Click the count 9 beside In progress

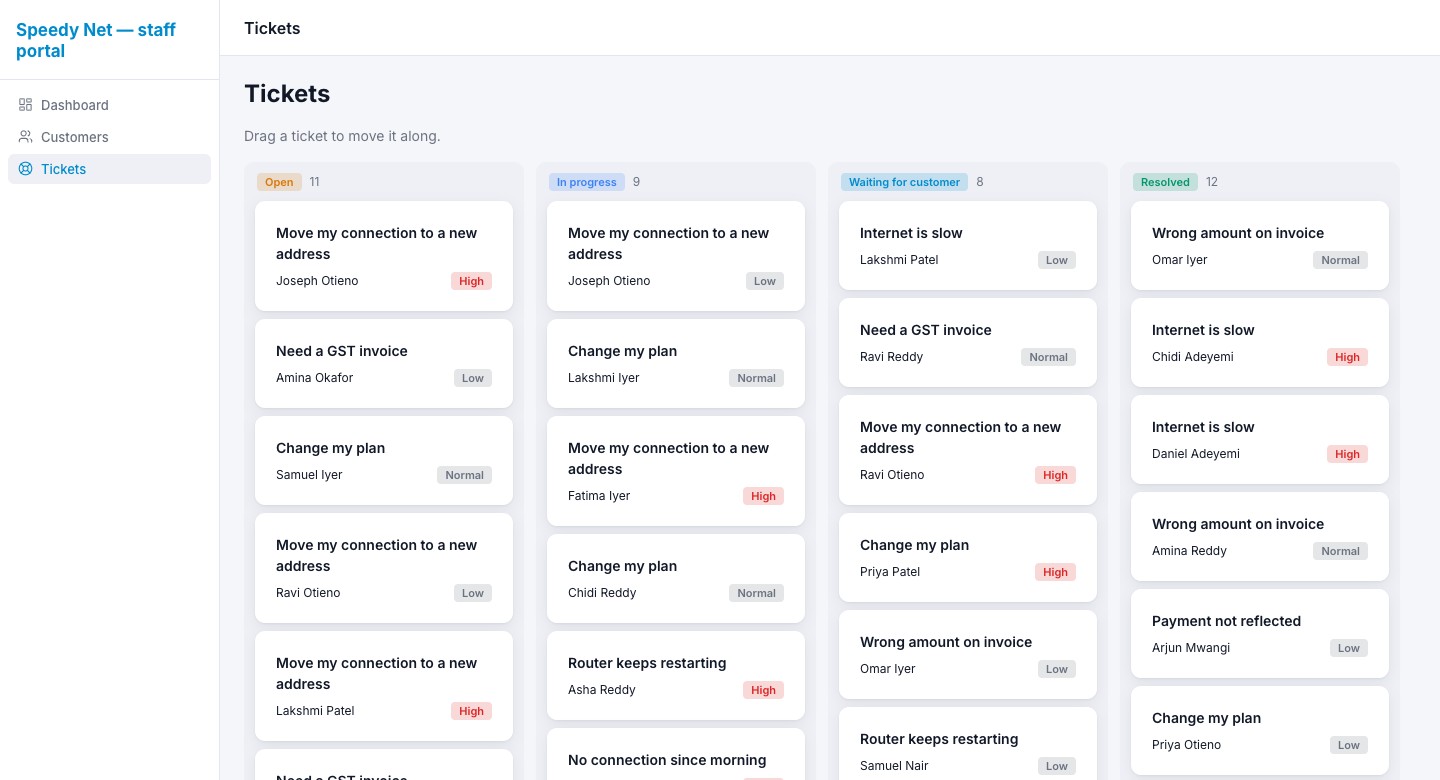tap(636, 182)
